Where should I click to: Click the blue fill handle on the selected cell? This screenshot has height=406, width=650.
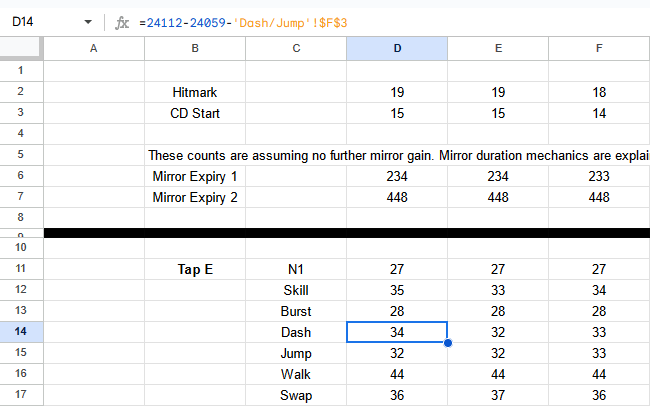(447, 343)
